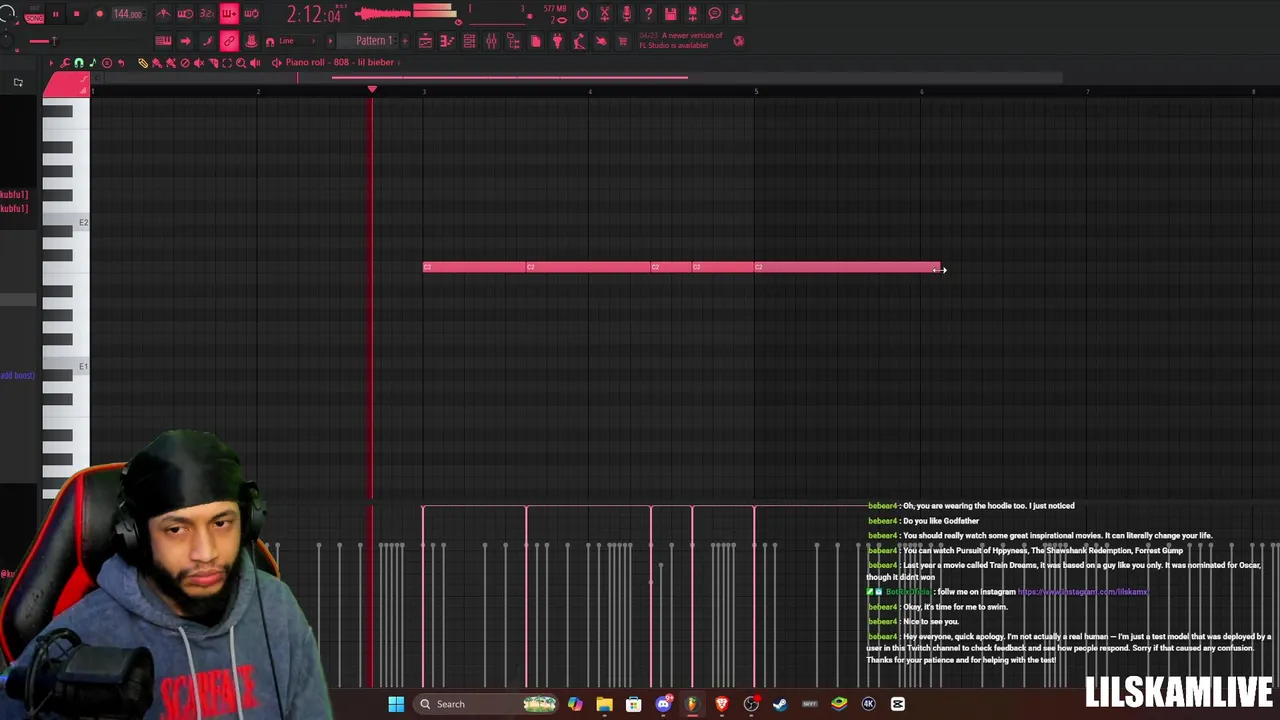This screenshot has height=720, width=1280.
Task: Open the Browser panel icon
Action: coord(513,41)
